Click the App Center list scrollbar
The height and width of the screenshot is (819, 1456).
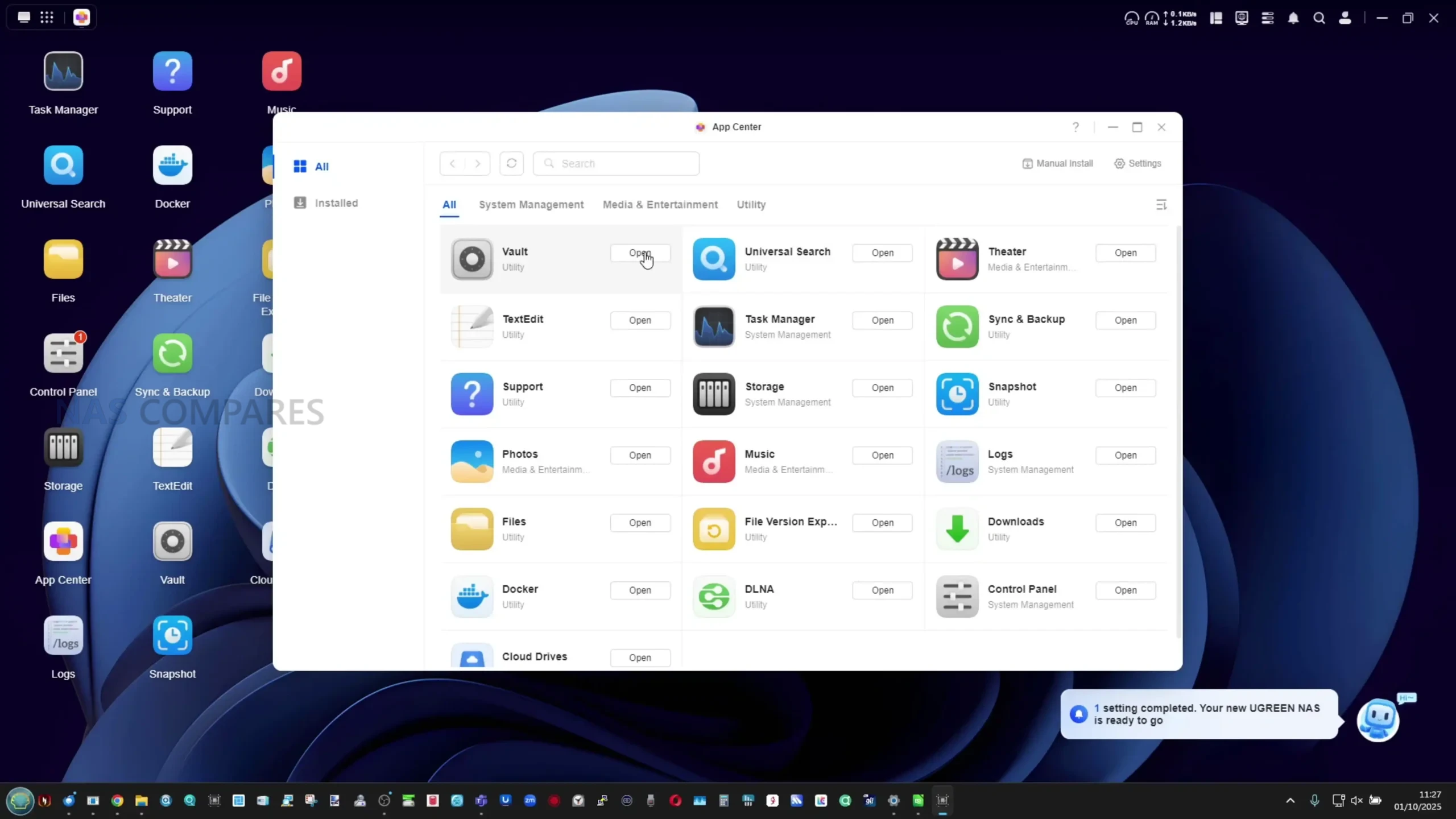point(1178,432)
